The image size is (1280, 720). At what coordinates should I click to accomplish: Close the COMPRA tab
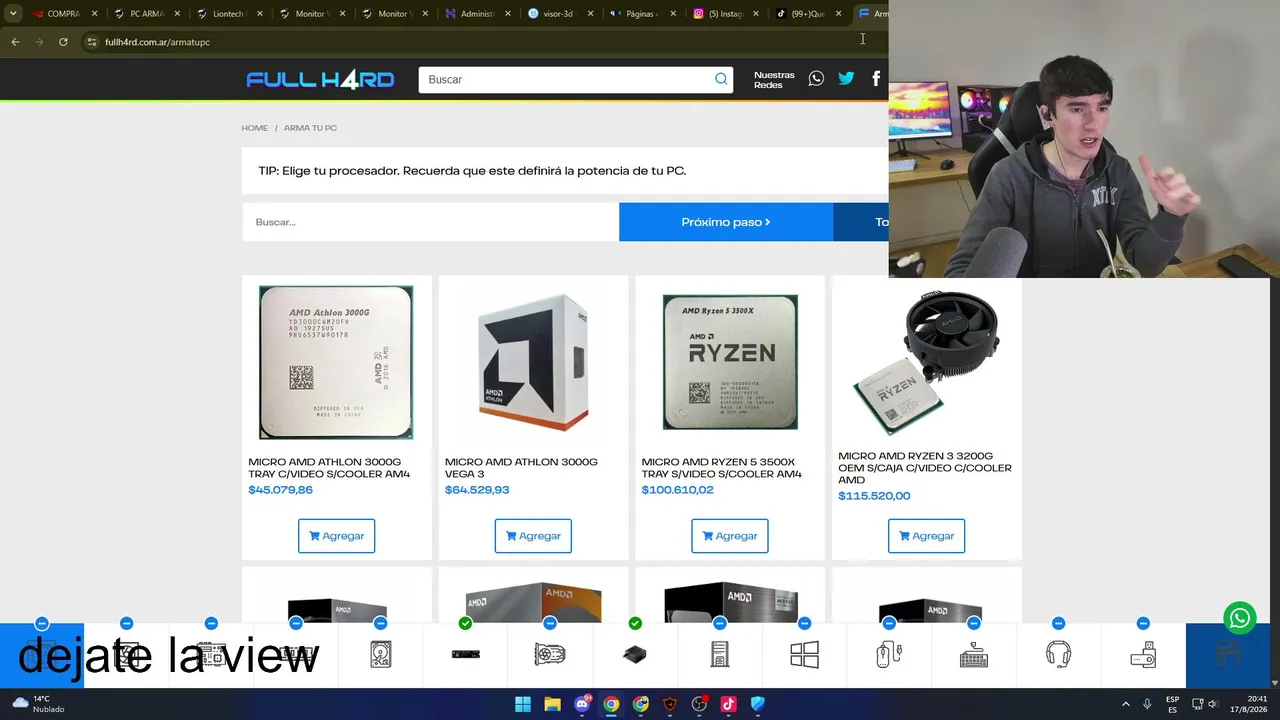pyautogui.click(x=95, y=14)
